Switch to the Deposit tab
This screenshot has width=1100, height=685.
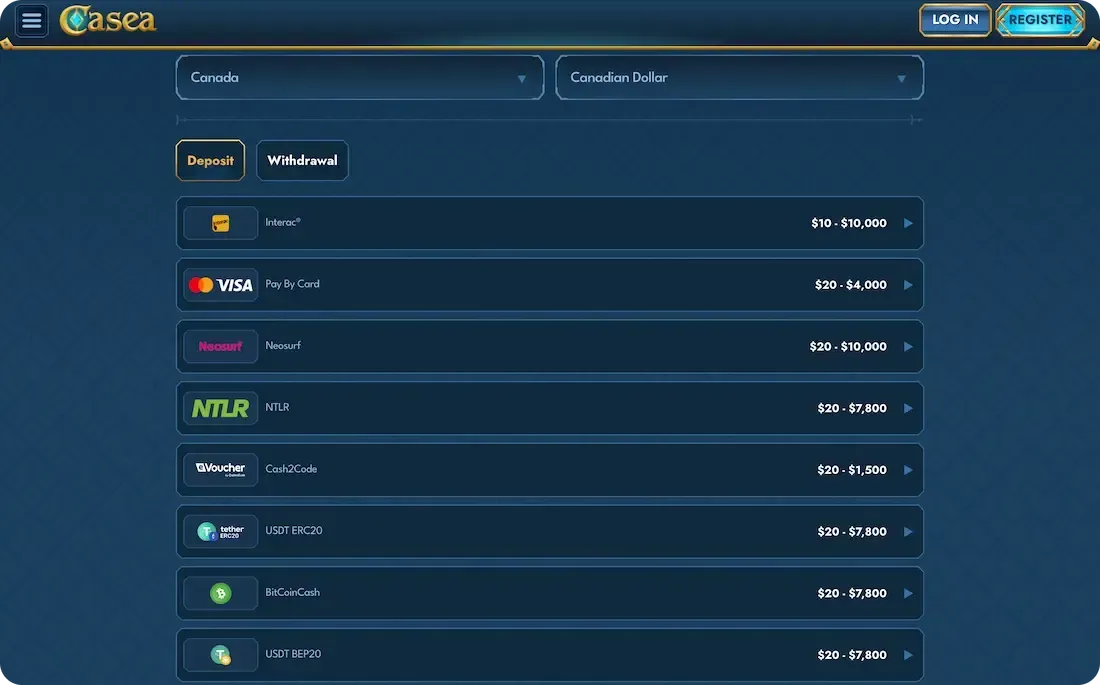coord(210,160)
